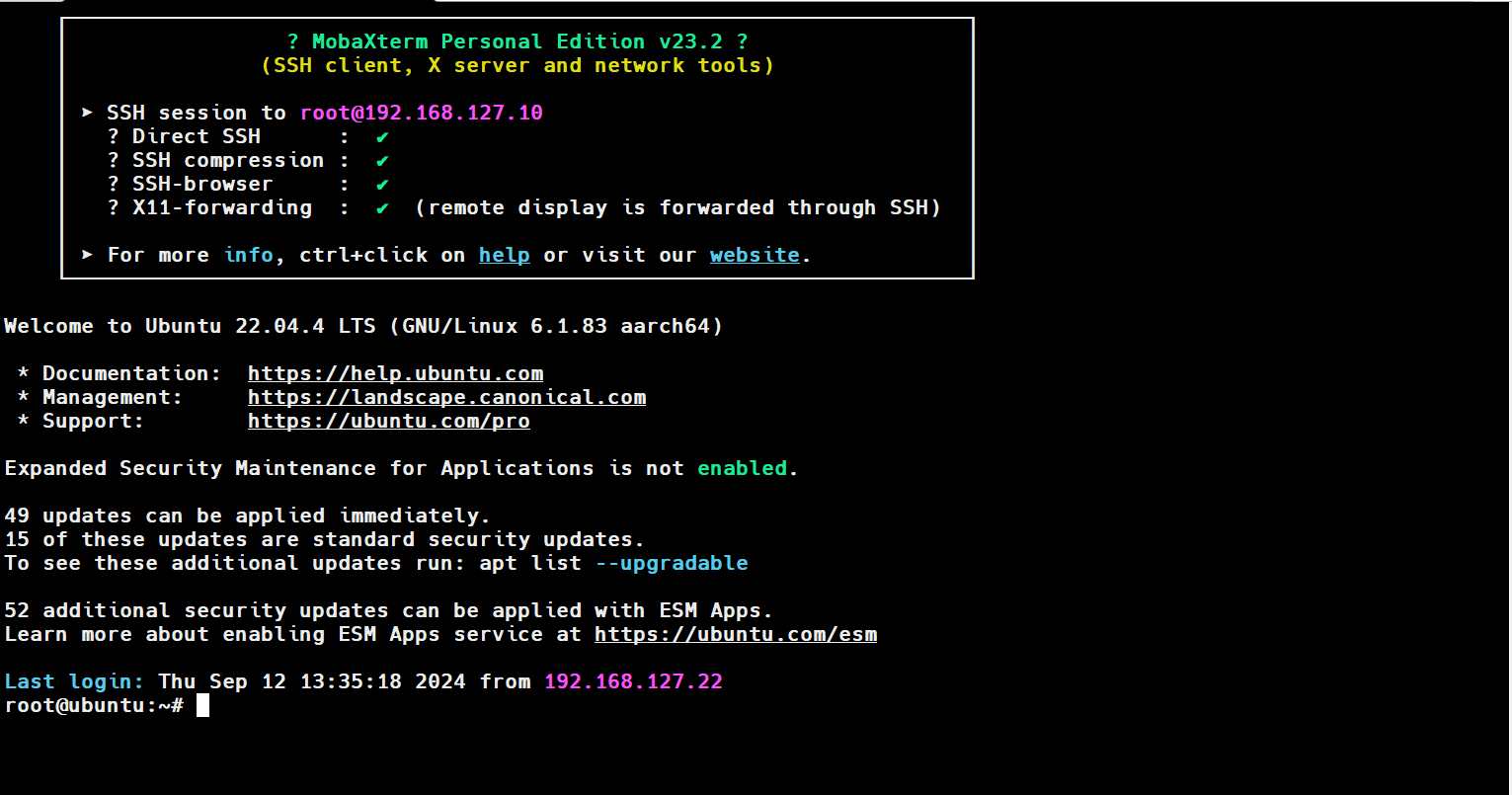Open the ubuntu.com/pro support URL

388,422
